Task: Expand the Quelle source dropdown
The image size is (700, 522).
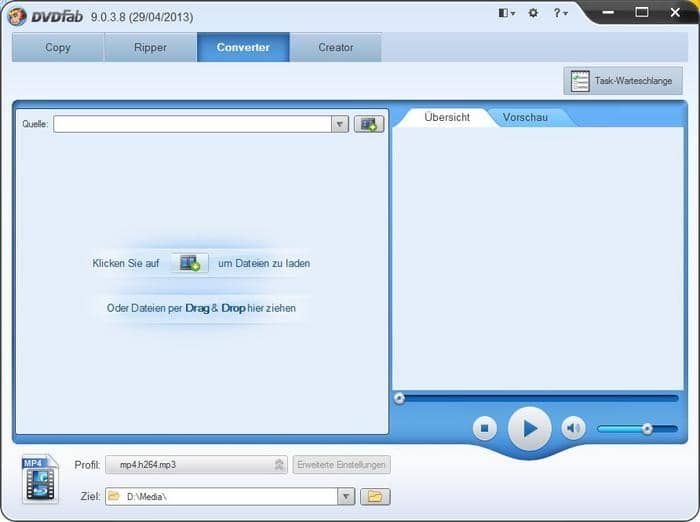Action: coord(340,124)
